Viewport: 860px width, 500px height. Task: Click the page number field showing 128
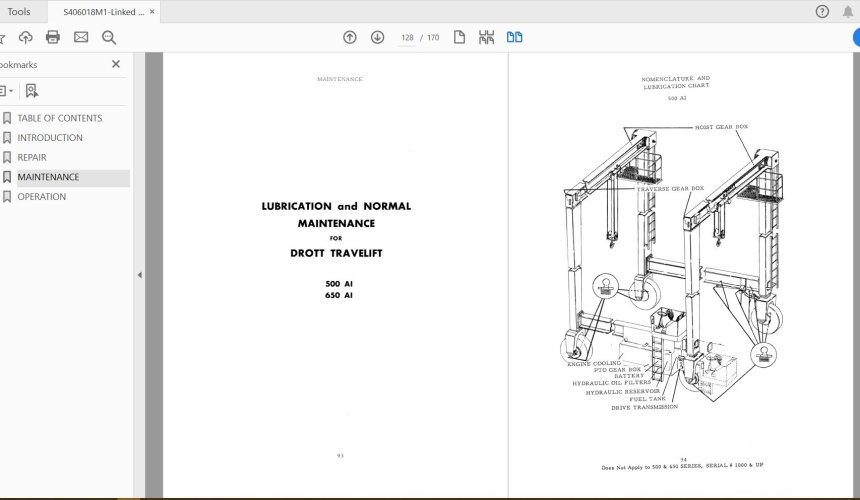[x=407, y=38]
